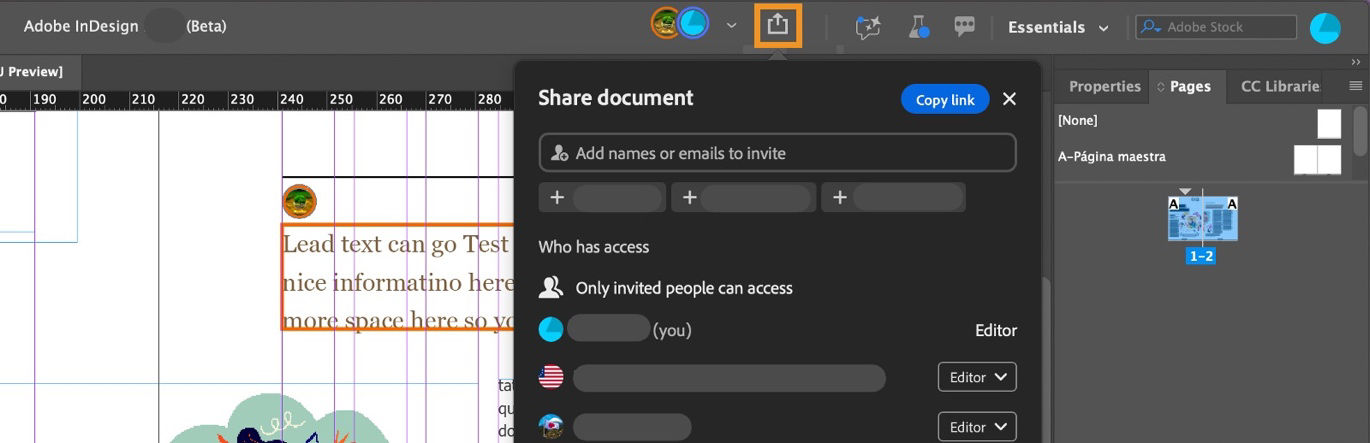
Task: Open the comments speech bubble icon
Action: click(964, 27)
